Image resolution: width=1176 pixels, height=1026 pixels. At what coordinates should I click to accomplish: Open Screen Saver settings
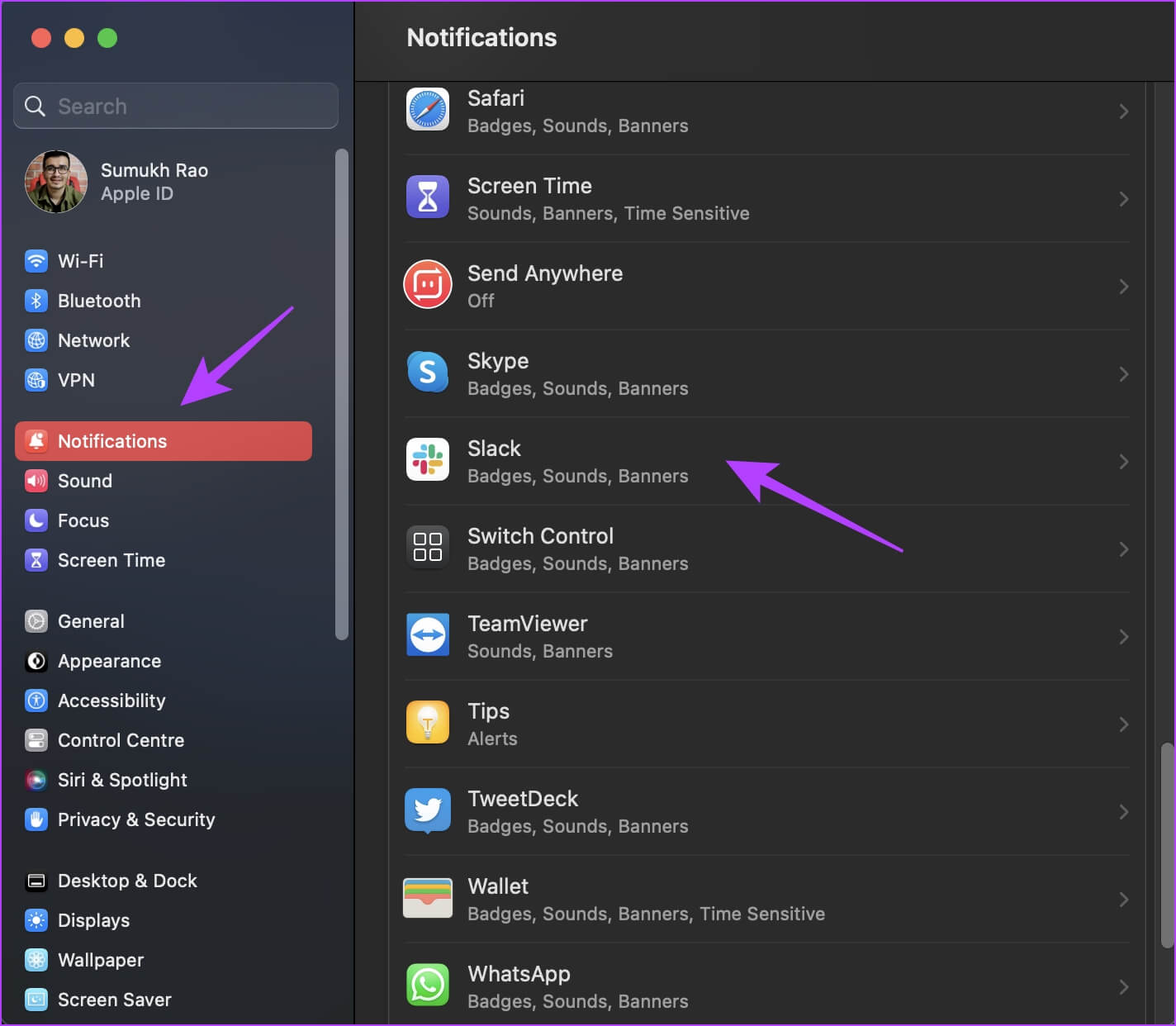point(115,1000)
